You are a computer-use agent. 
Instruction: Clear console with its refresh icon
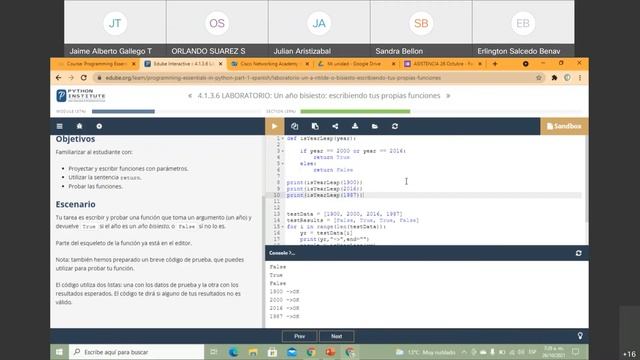tap(578, 253)
